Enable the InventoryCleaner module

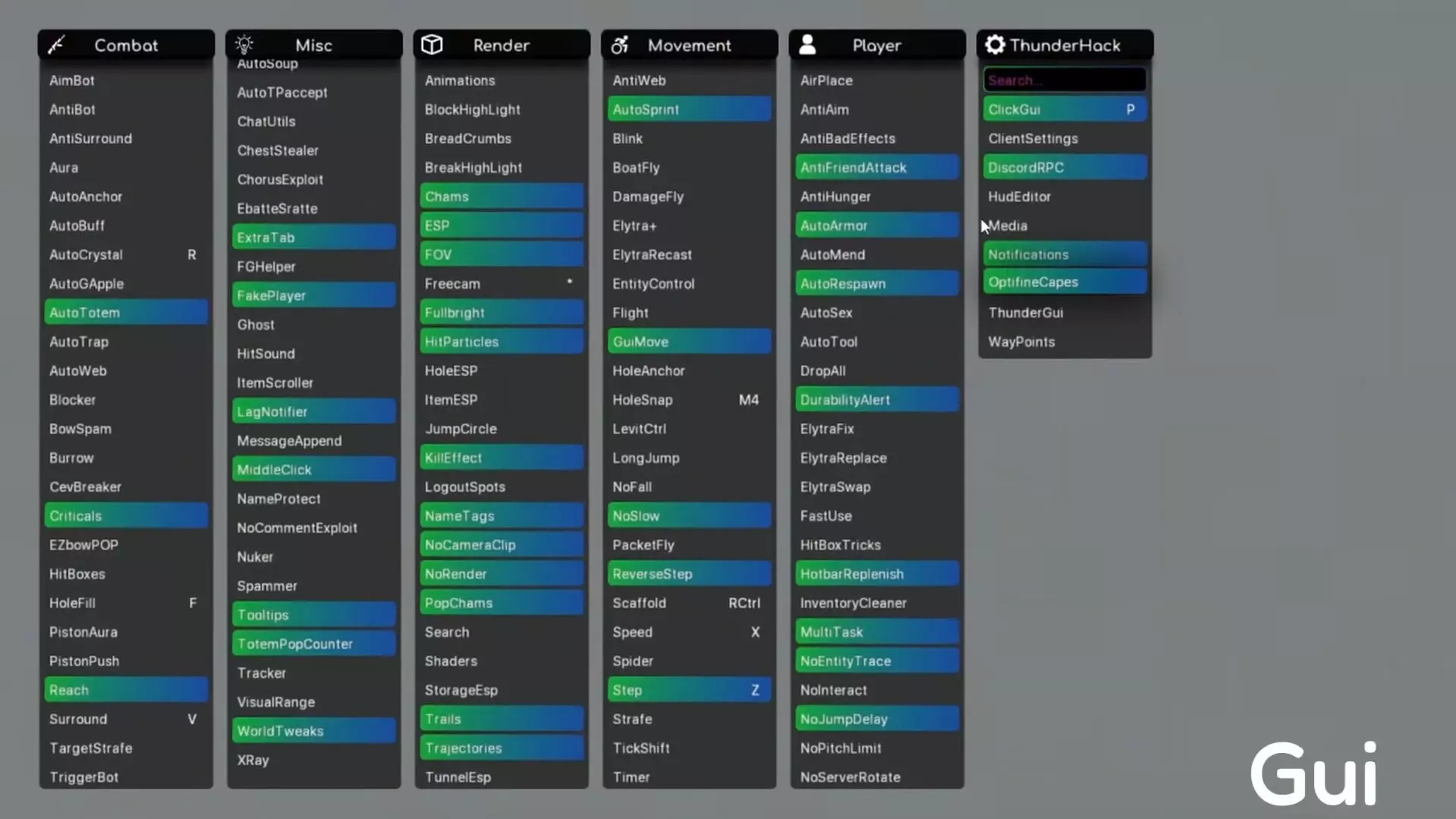pyautogui.click(x=877, y=603)
